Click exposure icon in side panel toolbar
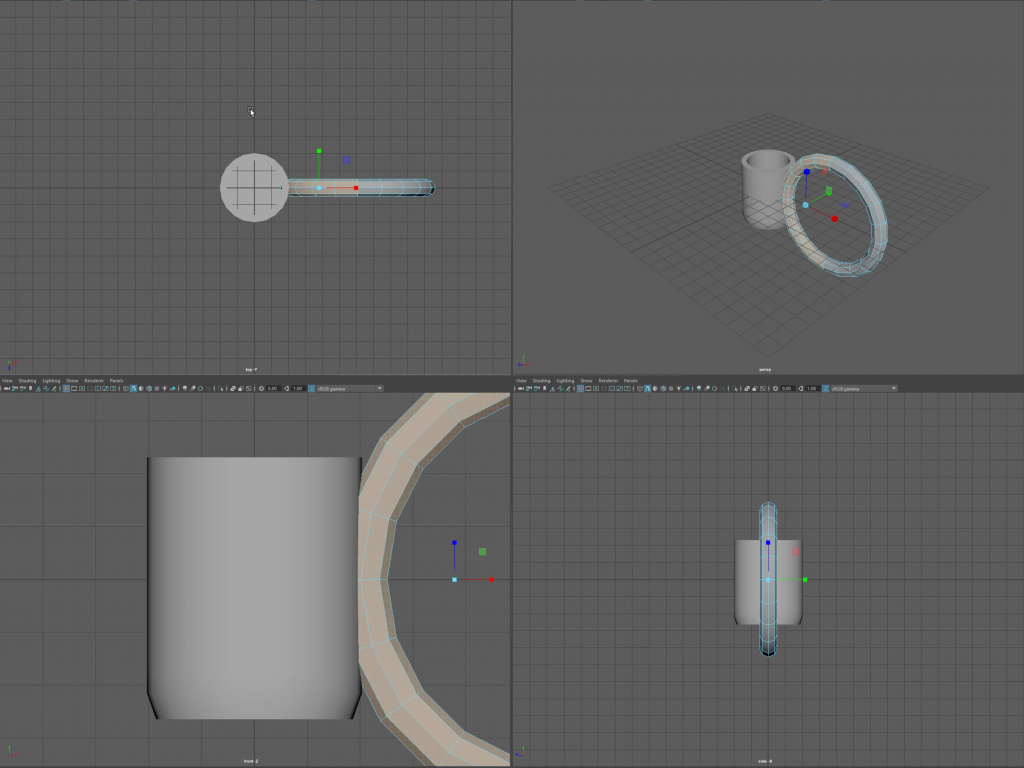Screen dimensions: 1024x768 pos(775,388)
